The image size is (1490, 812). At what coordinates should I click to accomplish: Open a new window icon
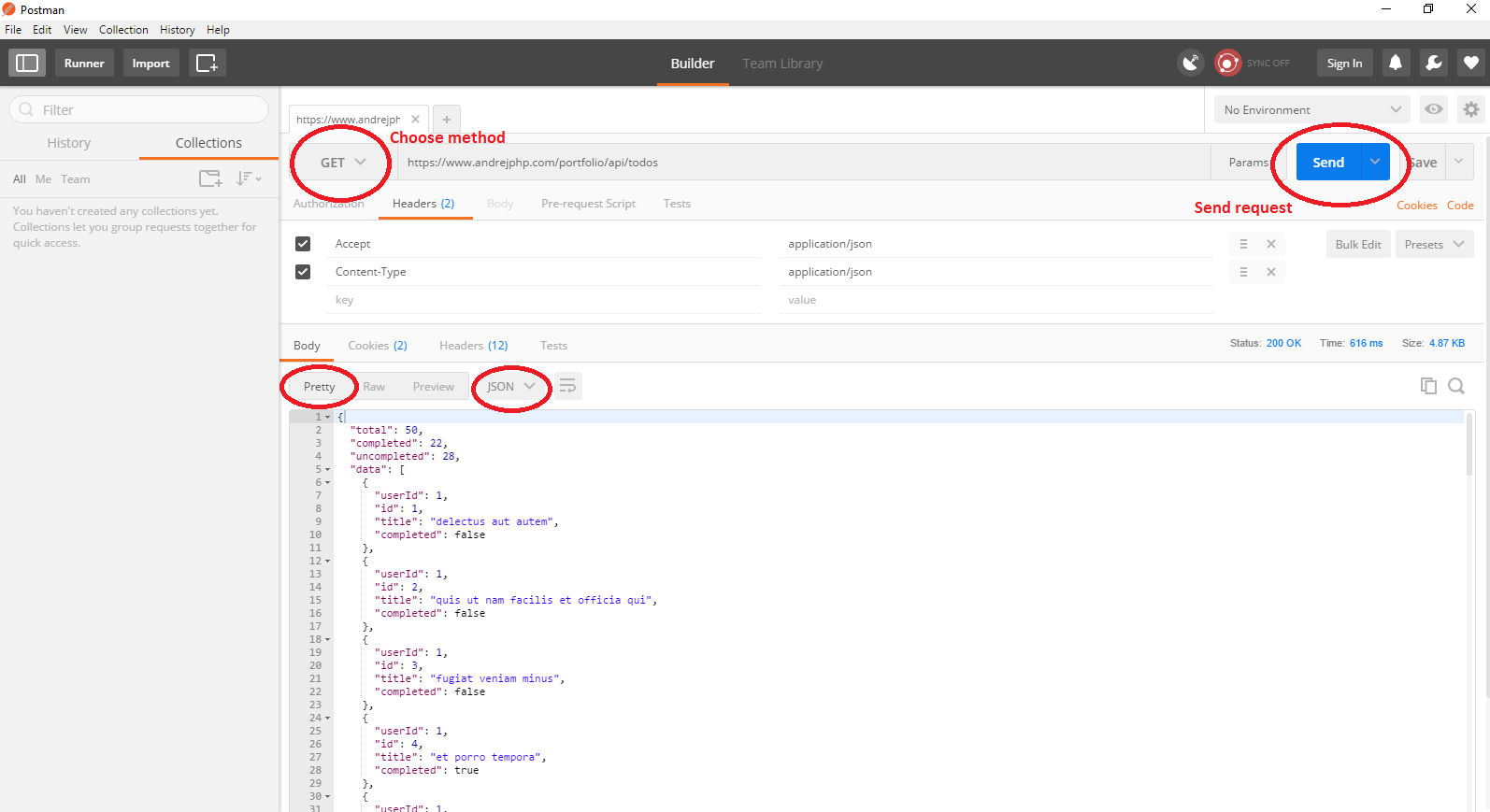point(207,63)
